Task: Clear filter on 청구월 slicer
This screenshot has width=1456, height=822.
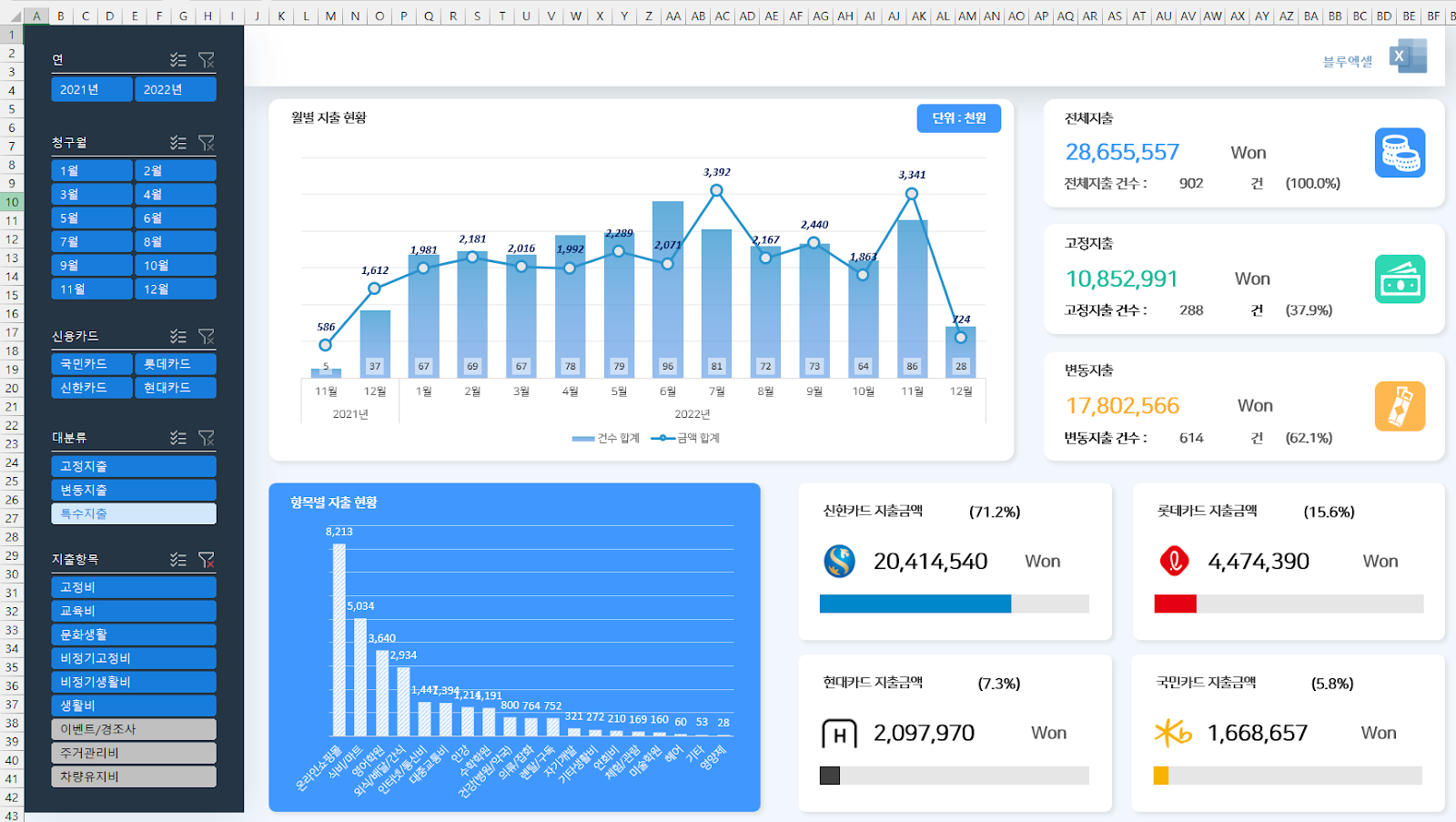Action: coord(207,143)
